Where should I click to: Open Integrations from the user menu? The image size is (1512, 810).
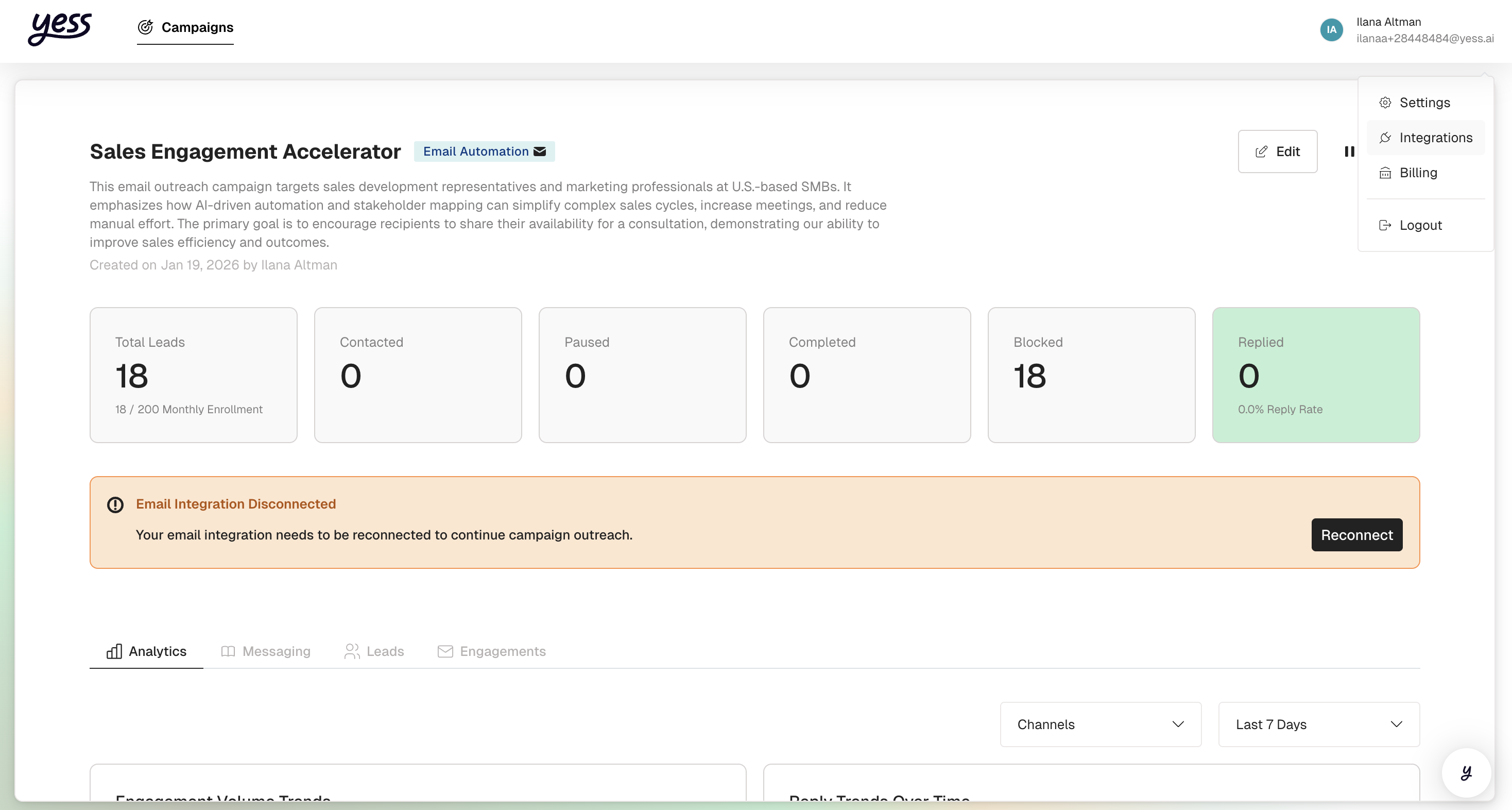(x=1435, y=138)
